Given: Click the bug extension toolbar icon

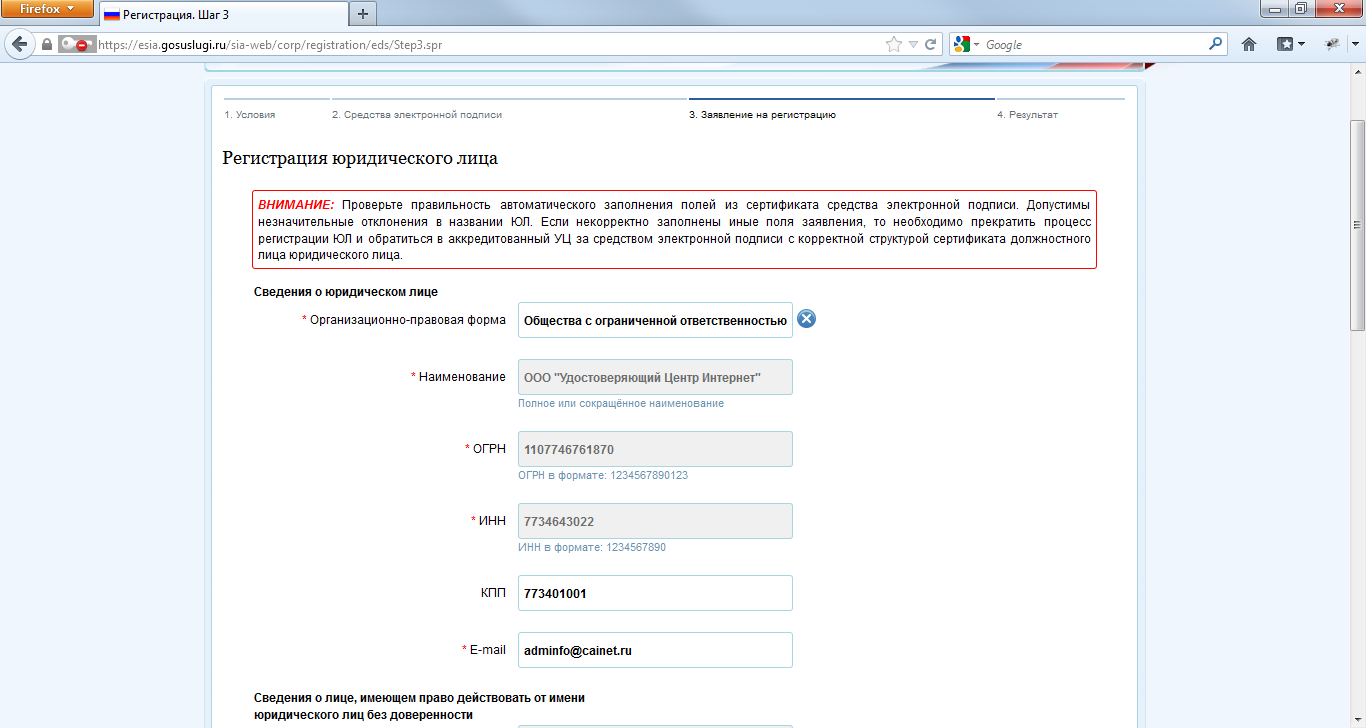Looking at the screenshot, I should coord(1332,45).
